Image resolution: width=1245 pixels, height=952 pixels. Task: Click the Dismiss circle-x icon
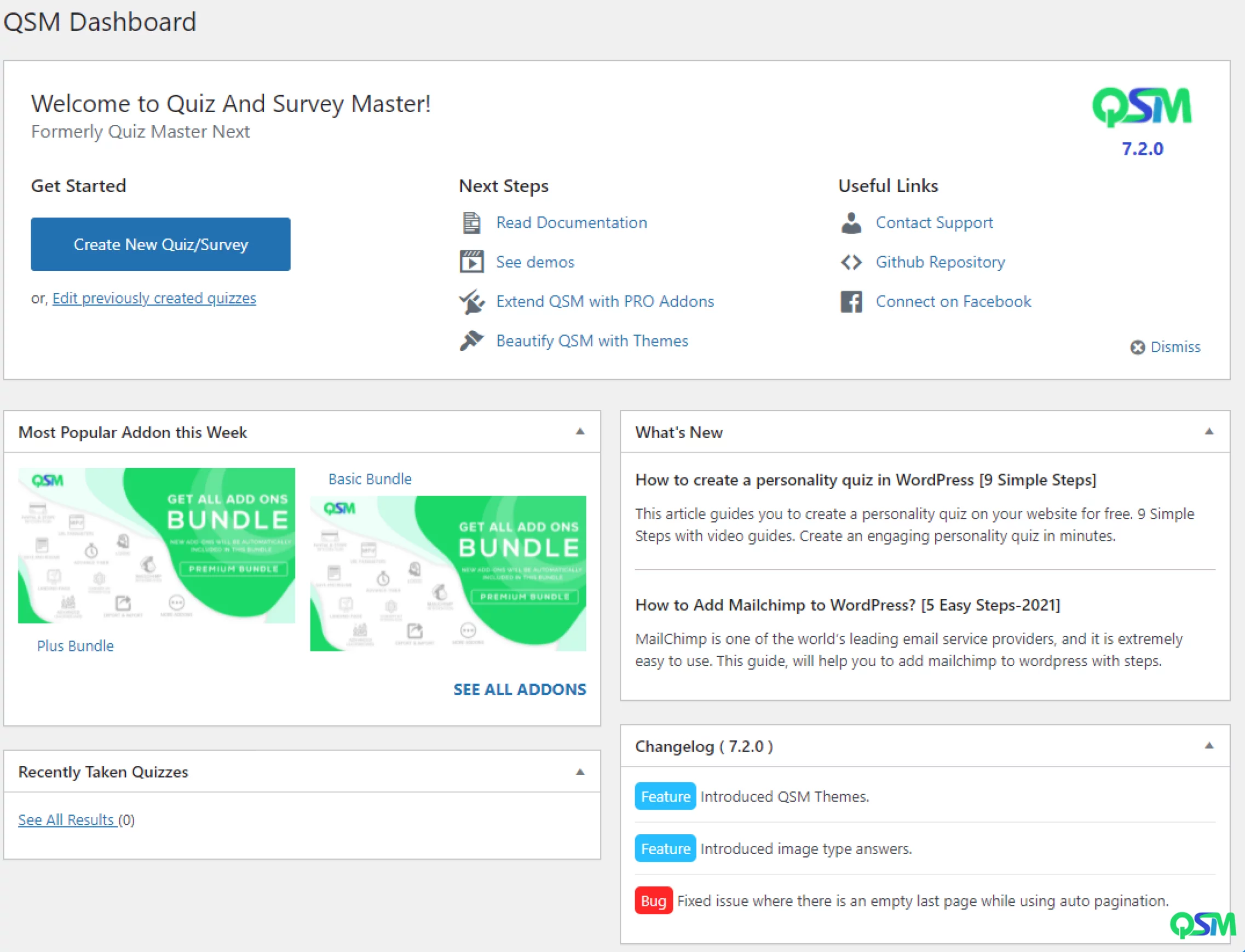(x=1137, y=347)
